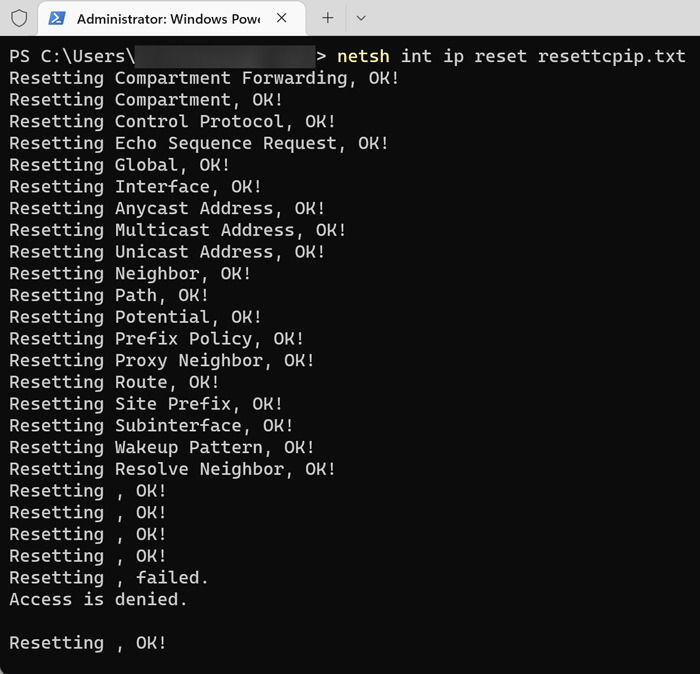Click the netsh command word
Viewport: 700px width, 674px height.
(x=363, y=56)
